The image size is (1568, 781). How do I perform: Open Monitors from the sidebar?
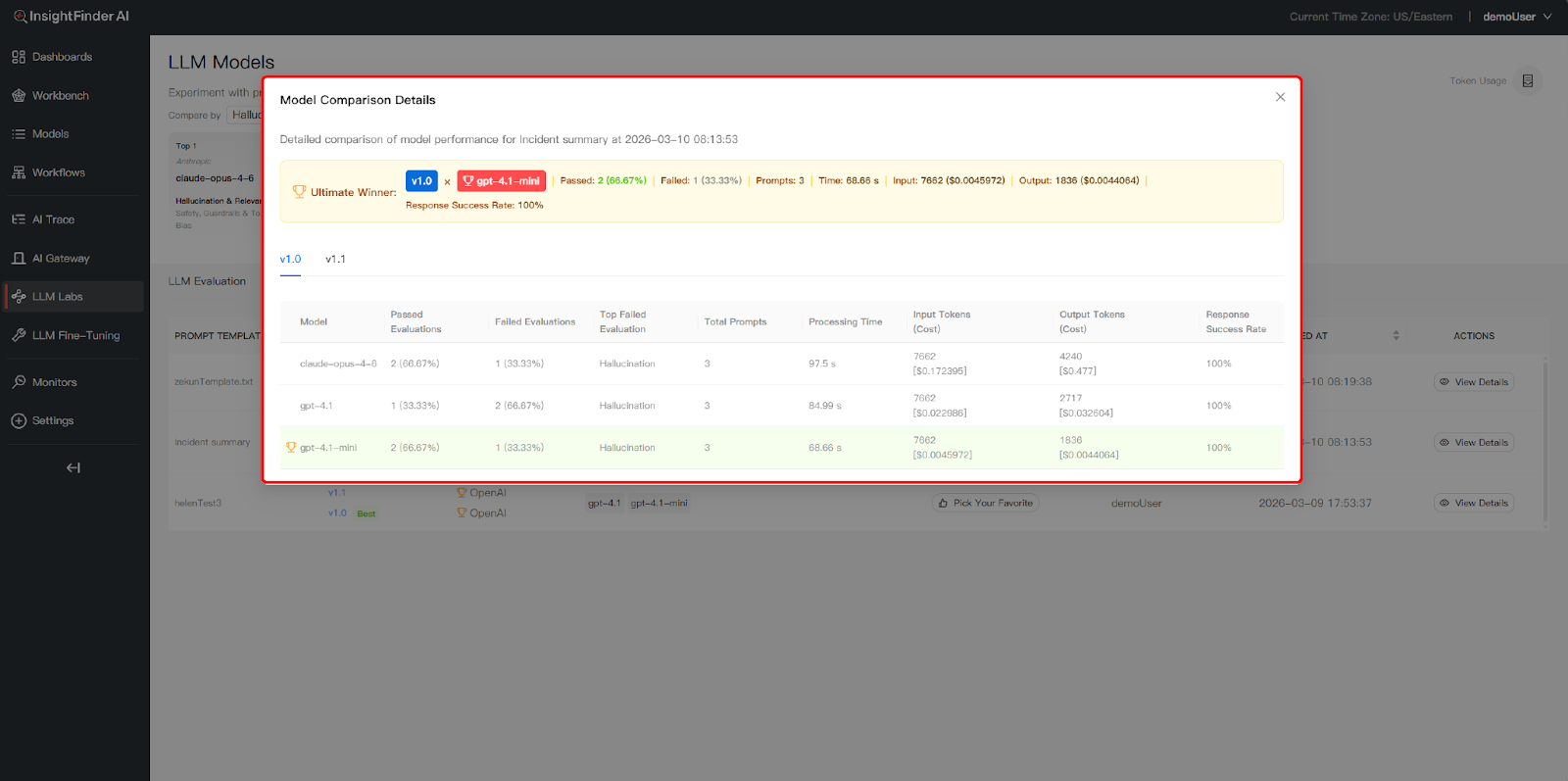54,382
